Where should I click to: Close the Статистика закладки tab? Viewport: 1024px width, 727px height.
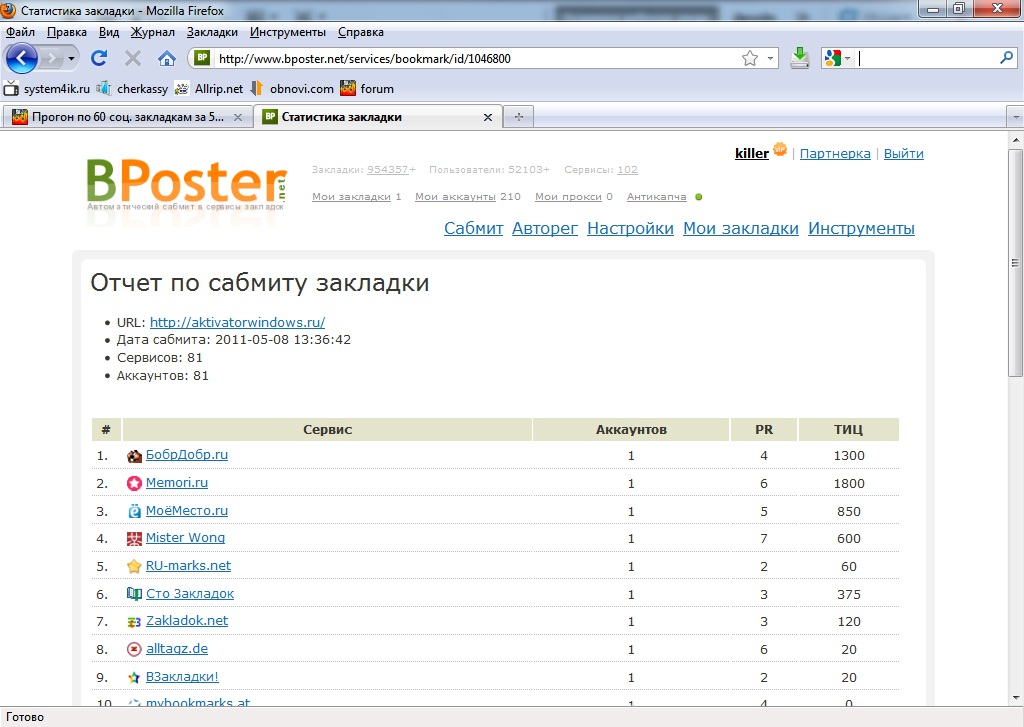click(x=488, y=118)
